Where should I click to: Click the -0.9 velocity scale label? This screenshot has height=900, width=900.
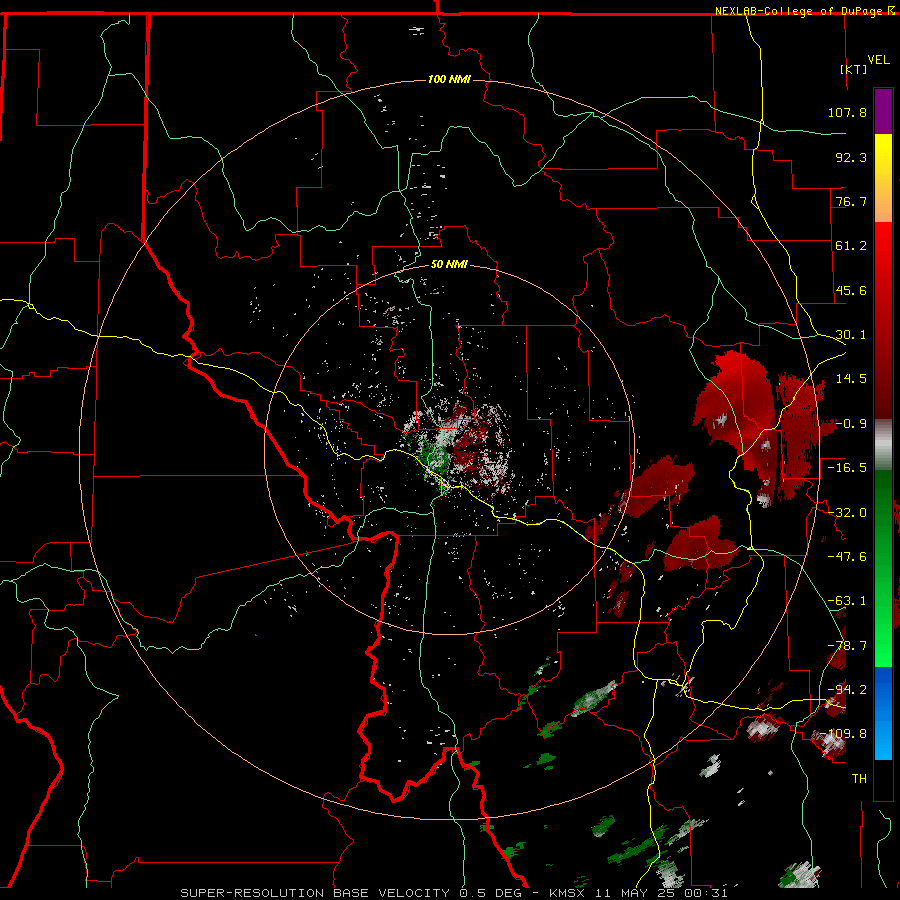coord(851,424)
